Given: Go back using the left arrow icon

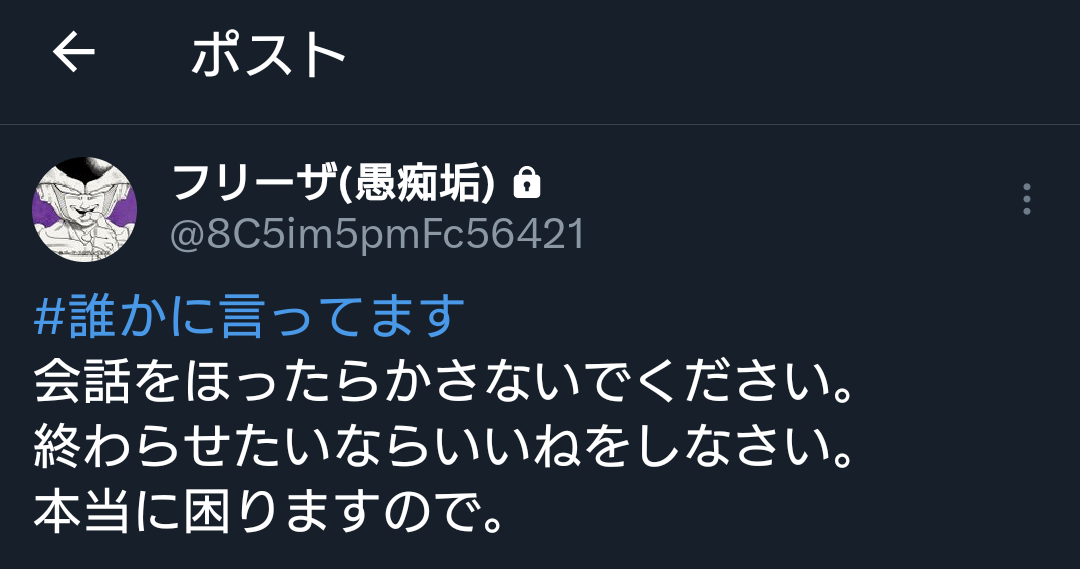Looking at the screenshot, I should pos(74,52).
